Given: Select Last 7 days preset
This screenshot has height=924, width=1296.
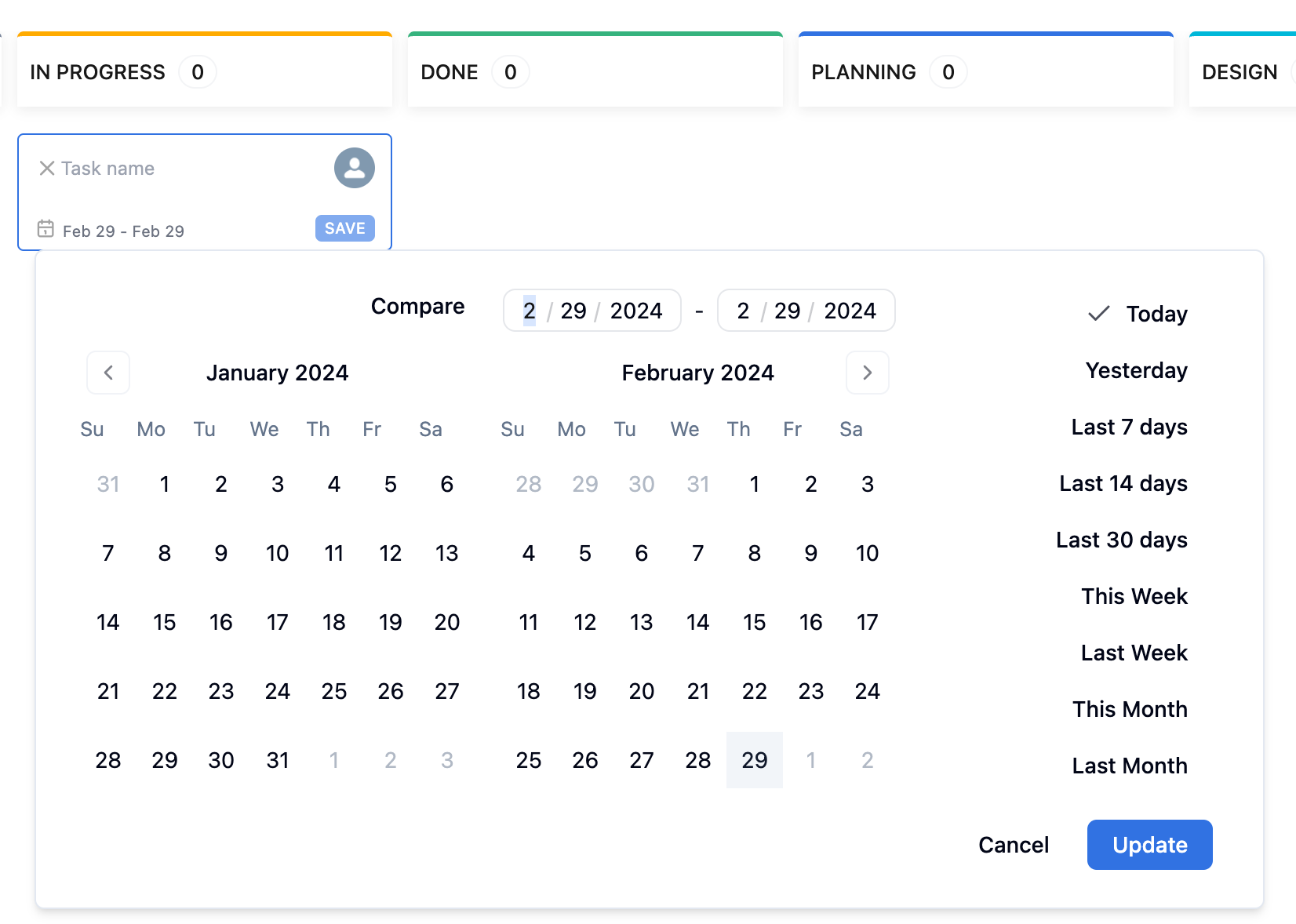Looking at the screenshot, I should [x=1128, y=427].
